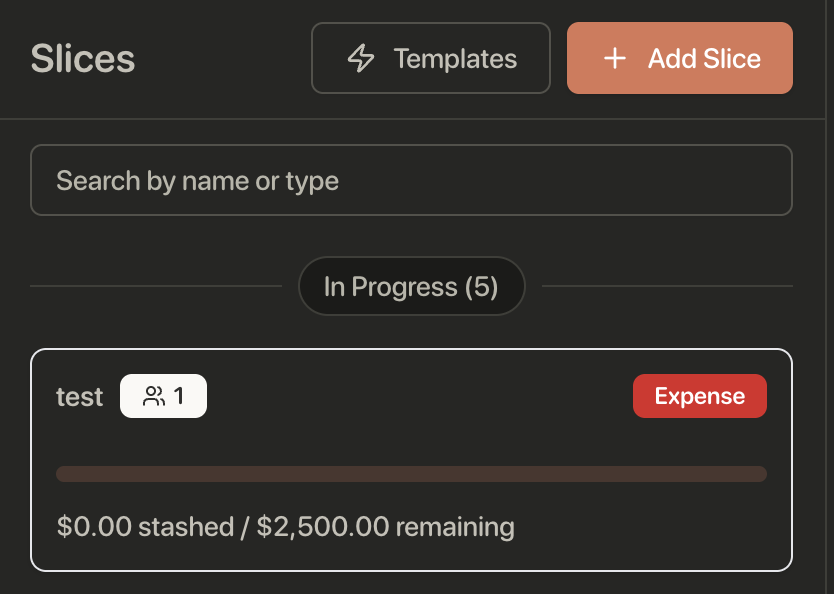Click the plus icon in Add Slice
The image size is (834, 594).
(x=615, y=58)
